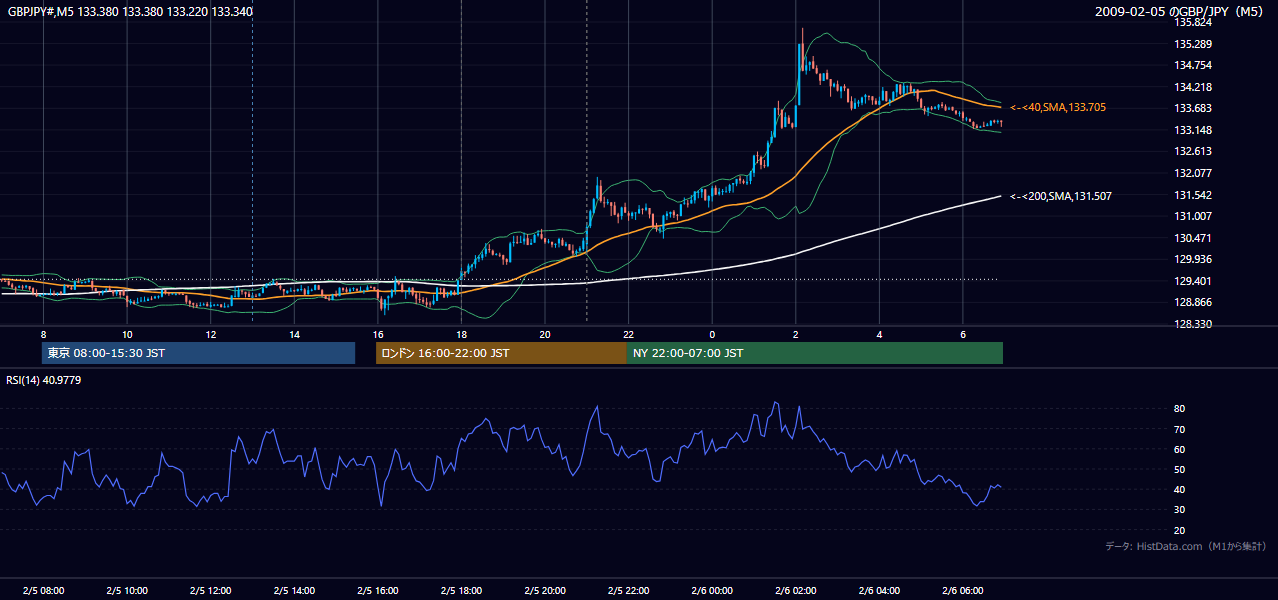This screenshot has height=600, width=1278.
Task: Click the 200 SMA label reading 131.507
Action: coord(1060,196)
